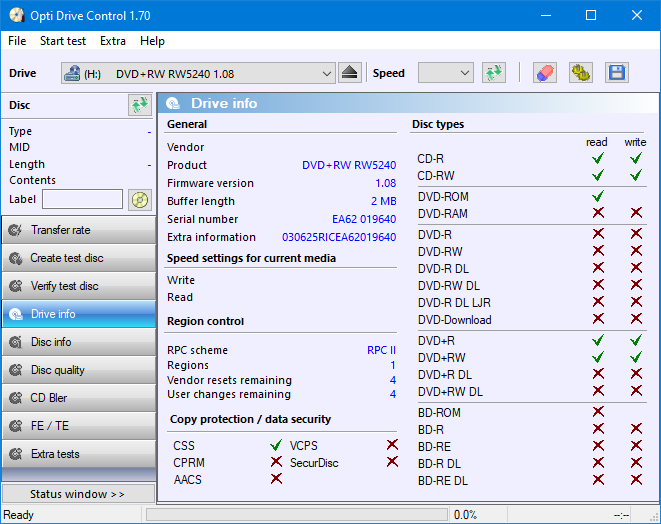Click the save floppy disk toolbar icon
This screenshot has height=524, width=661.
pos(617,73)
